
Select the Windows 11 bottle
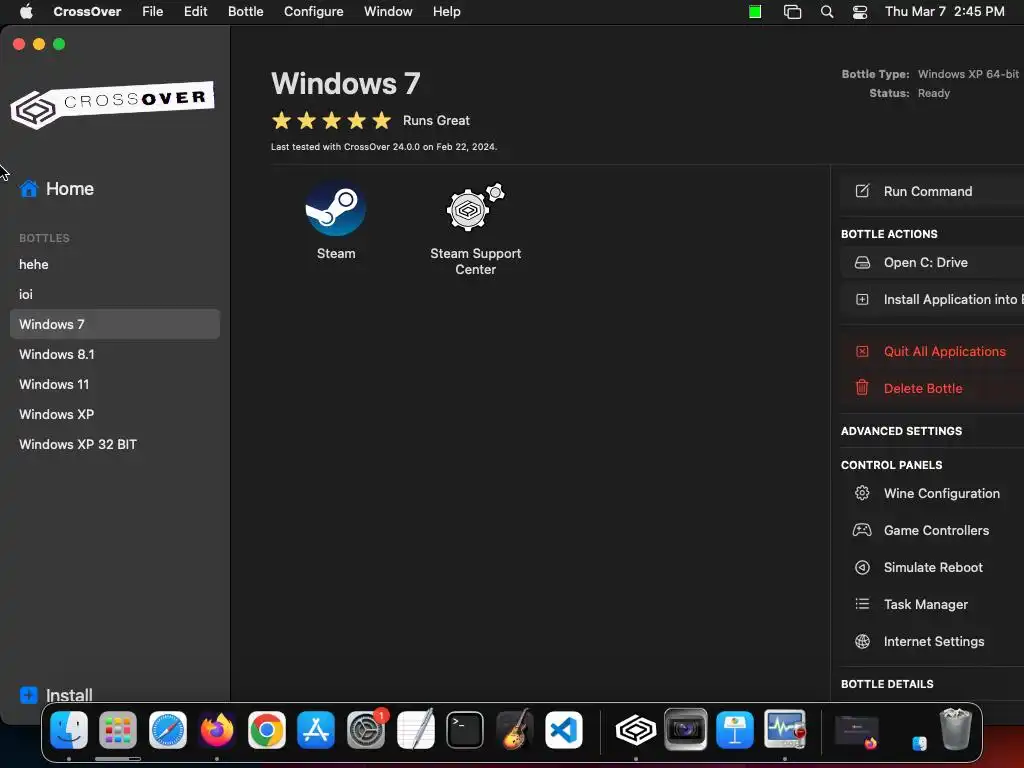tap(115, 384)
